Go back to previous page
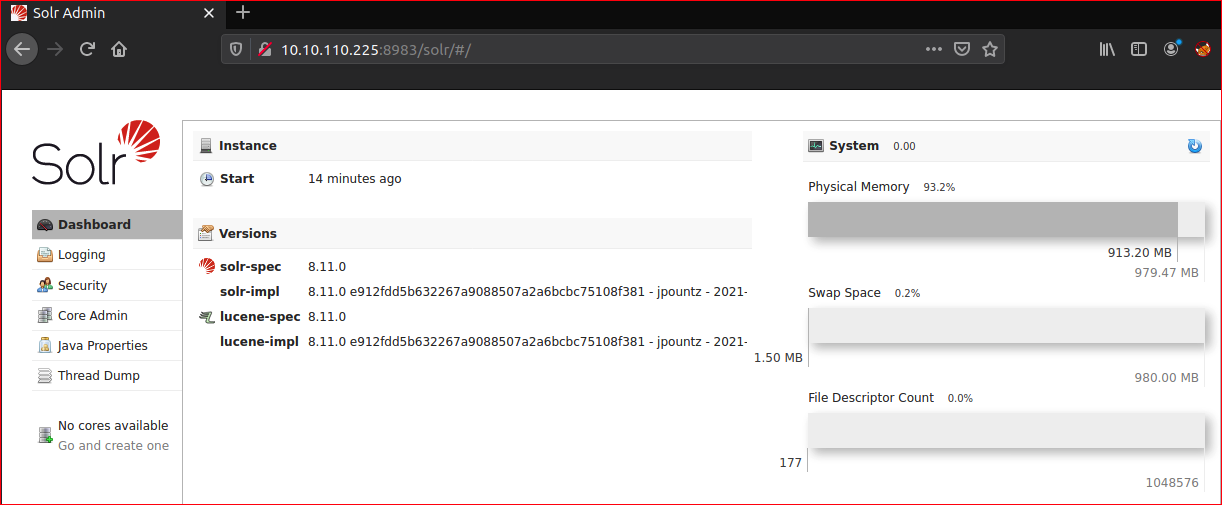 point(22,49)
